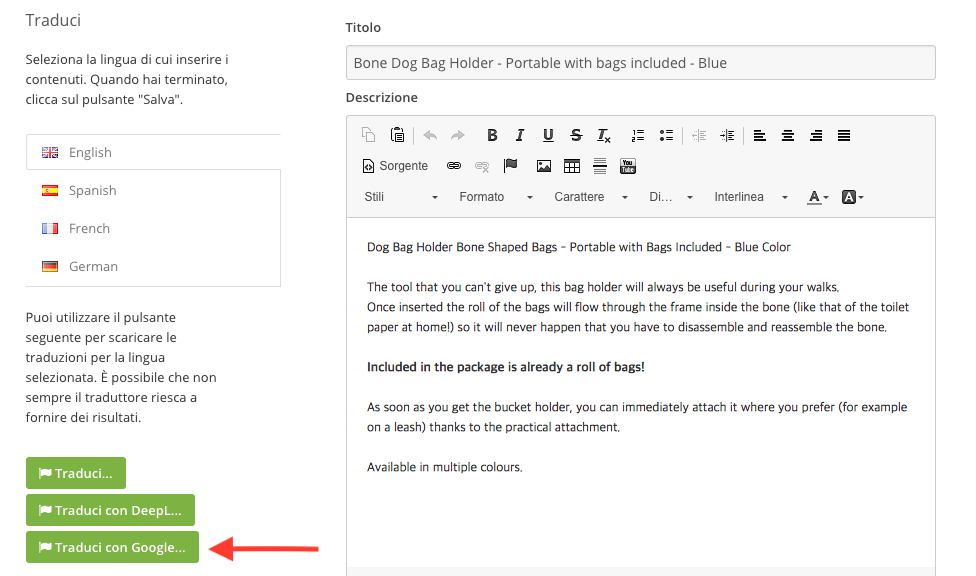This screenshot has width=976, height=576.
Task: Insert a bulleted list
Action: 666,136
